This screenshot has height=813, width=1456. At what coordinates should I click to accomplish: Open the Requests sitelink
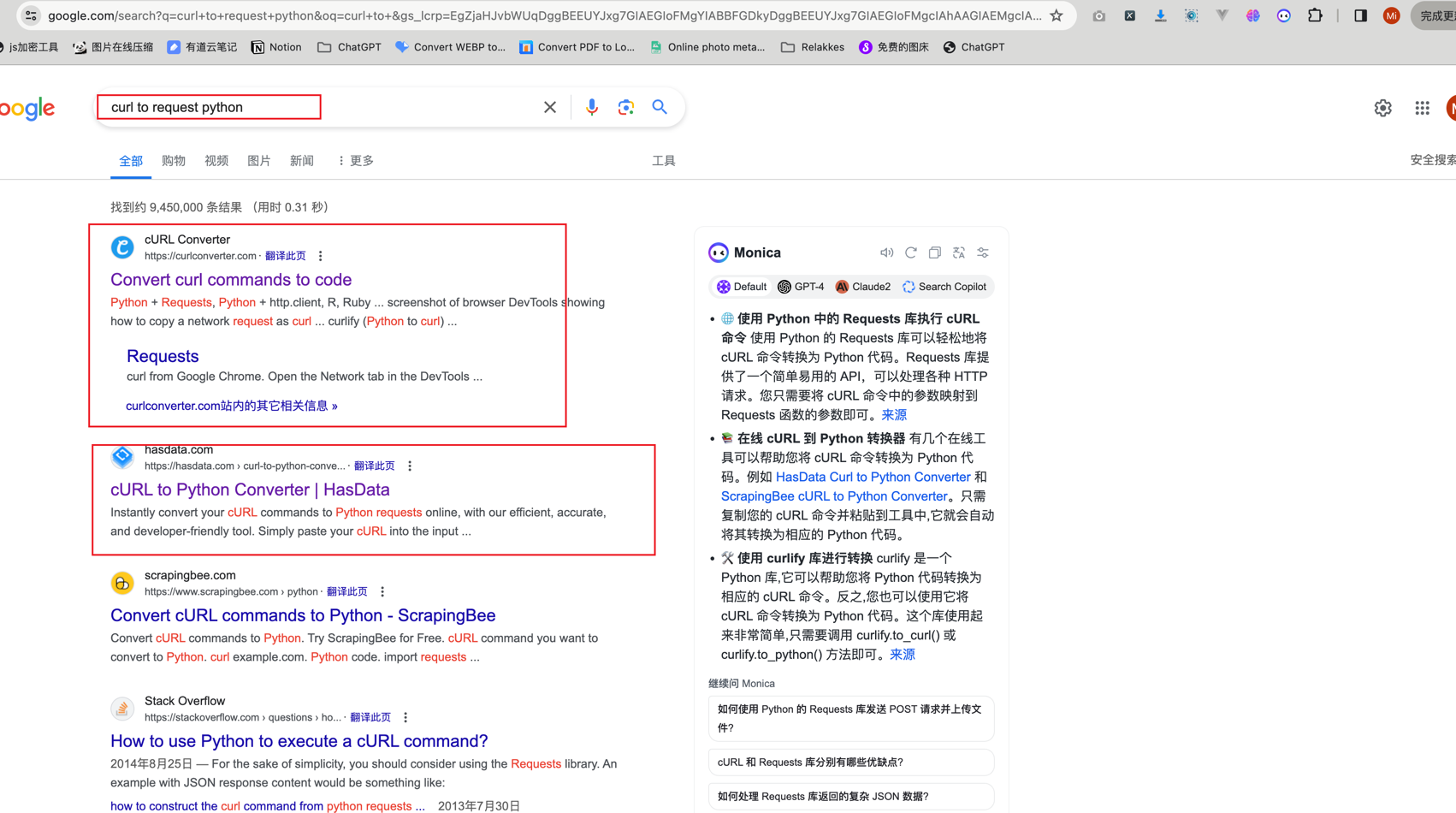click(x=163, y=356)
